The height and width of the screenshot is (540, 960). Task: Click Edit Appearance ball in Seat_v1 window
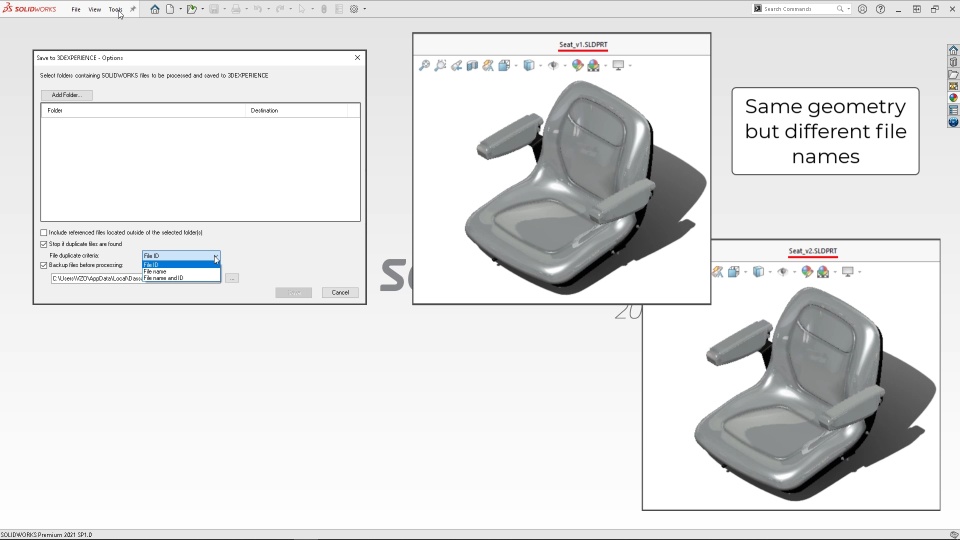point(577,65)
